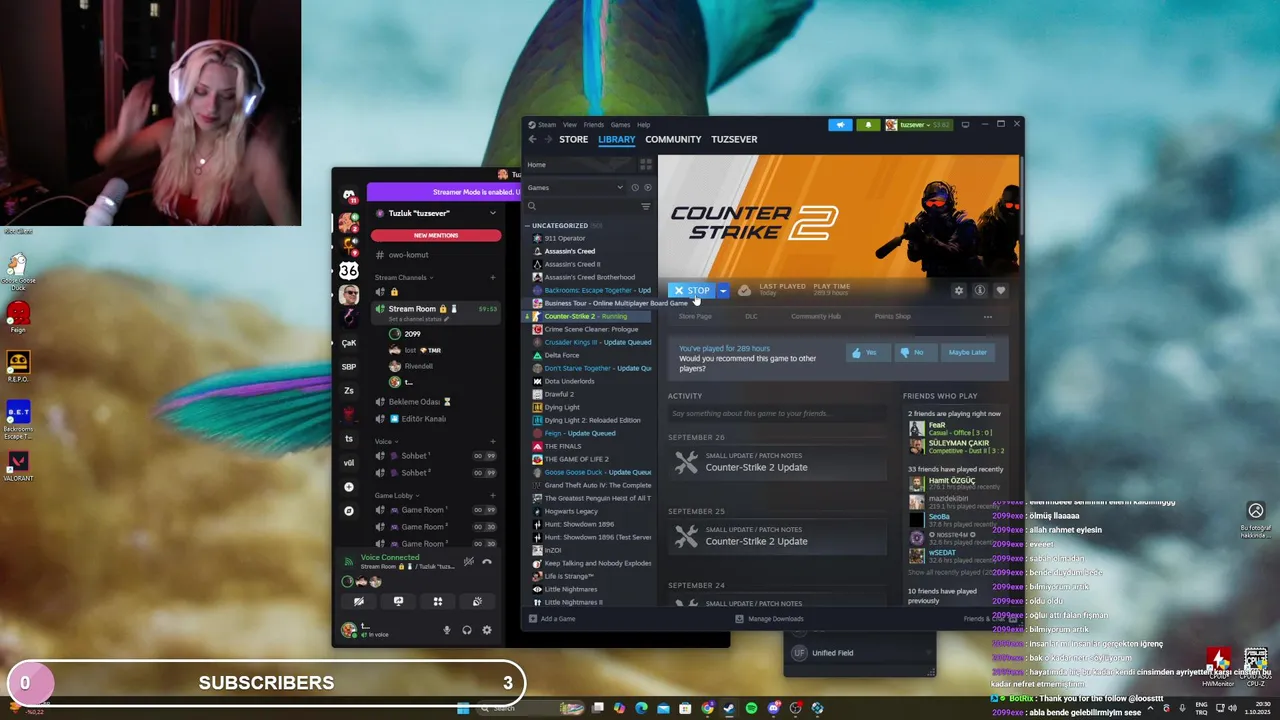Open Steam announcements megaphone button
Screen dimensions: 1280x720
coord(840,125)
